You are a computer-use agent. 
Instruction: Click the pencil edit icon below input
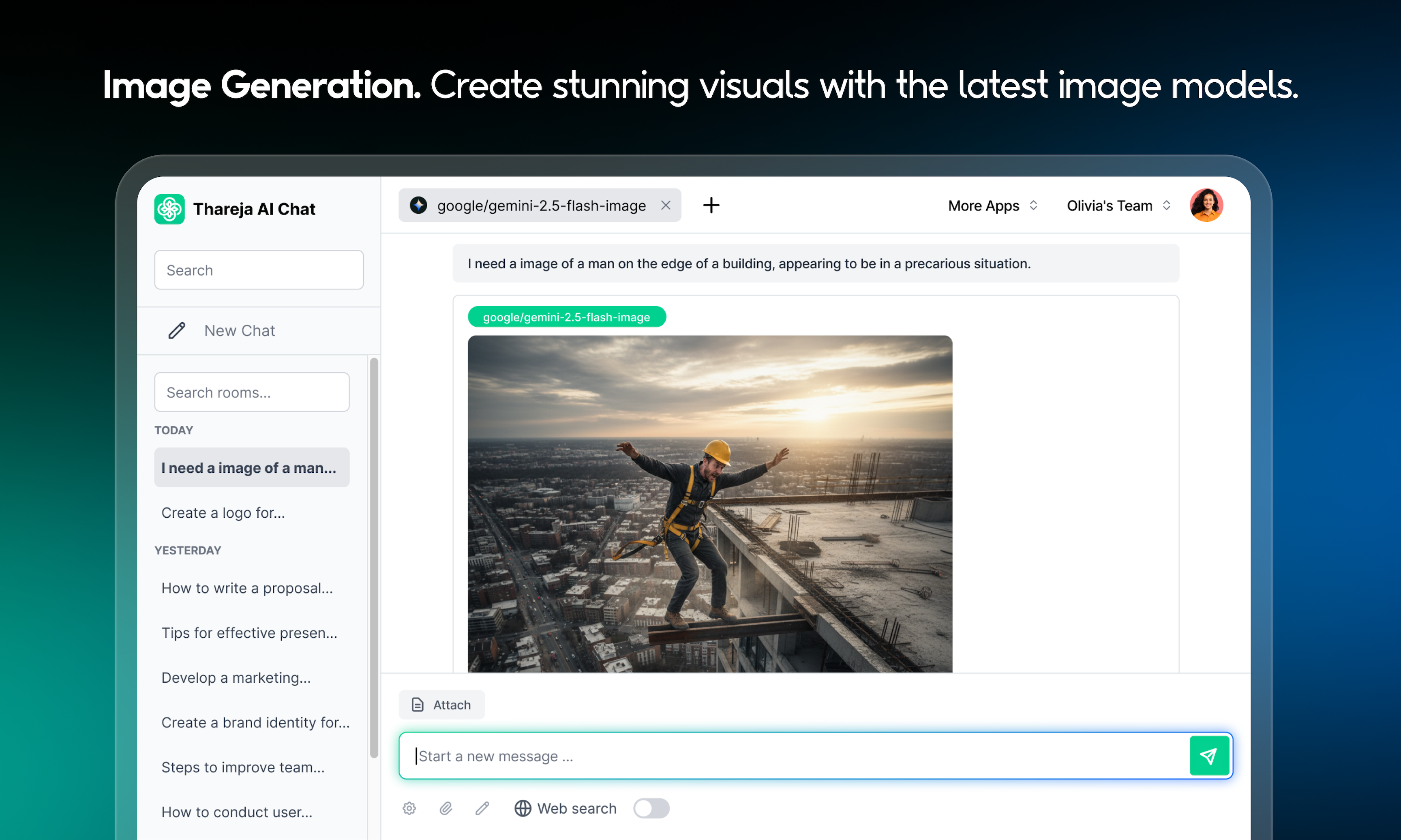[482, 808]
